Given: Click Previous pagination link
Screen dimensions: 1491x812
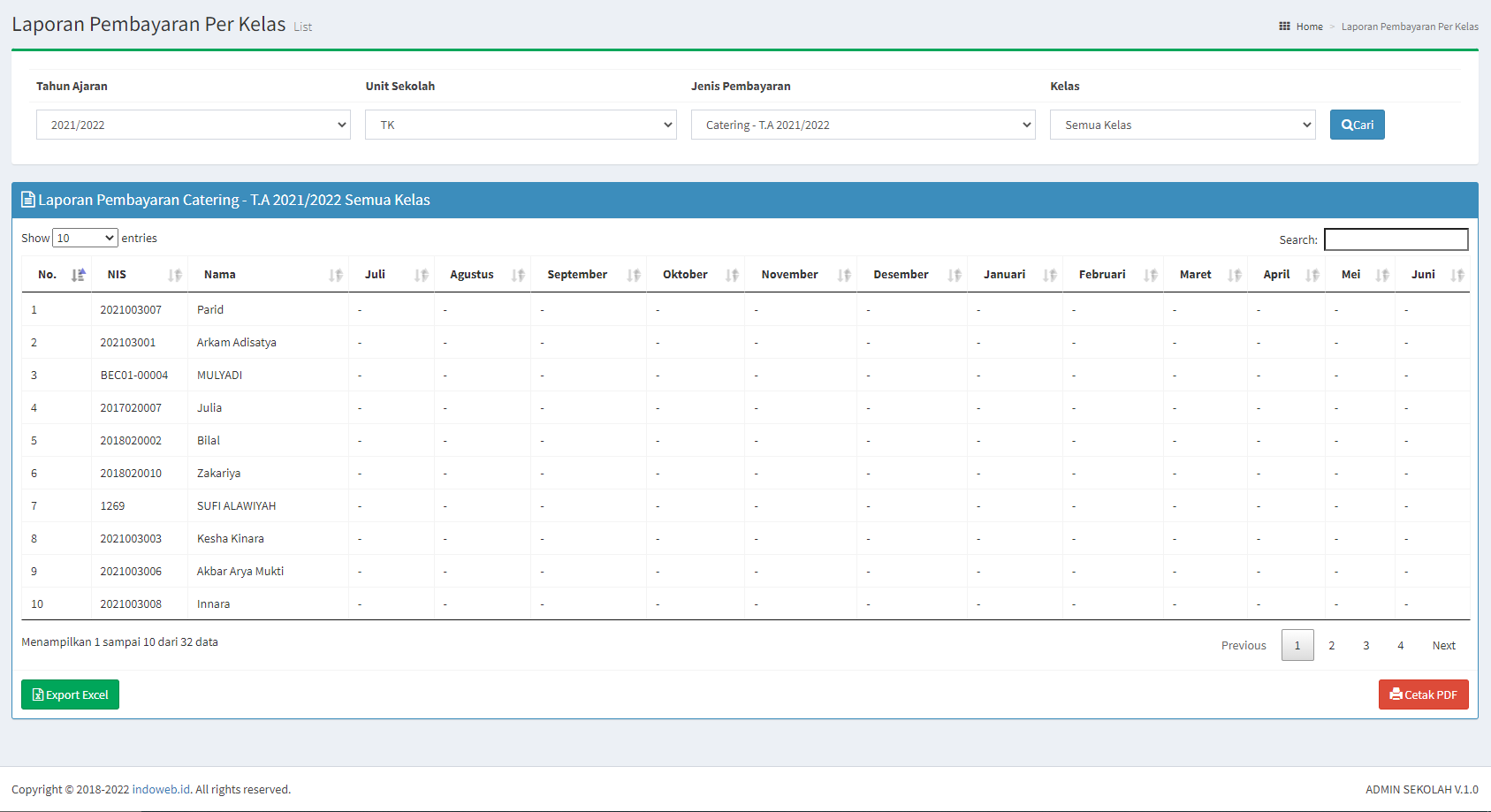Looking at the screenshot, I should [1244, 645].
